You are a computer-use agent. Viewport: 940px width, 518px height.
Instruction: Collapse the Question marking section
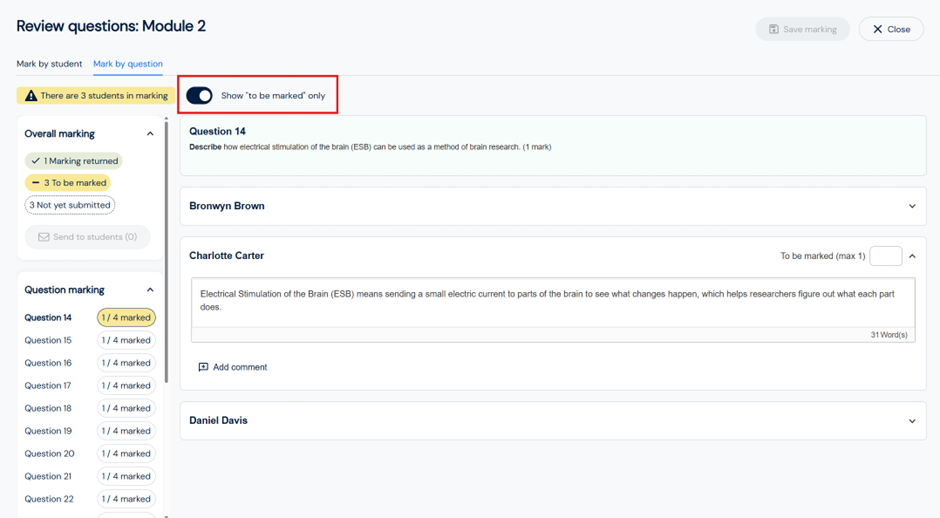150,290
